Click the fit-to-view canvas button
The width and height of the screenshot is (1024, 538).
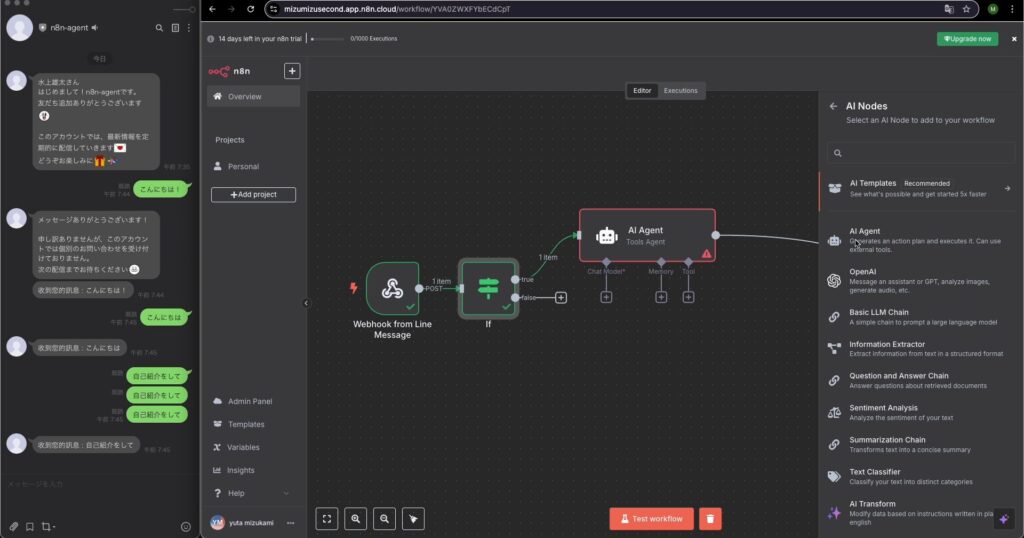click(x=327, y=519)
